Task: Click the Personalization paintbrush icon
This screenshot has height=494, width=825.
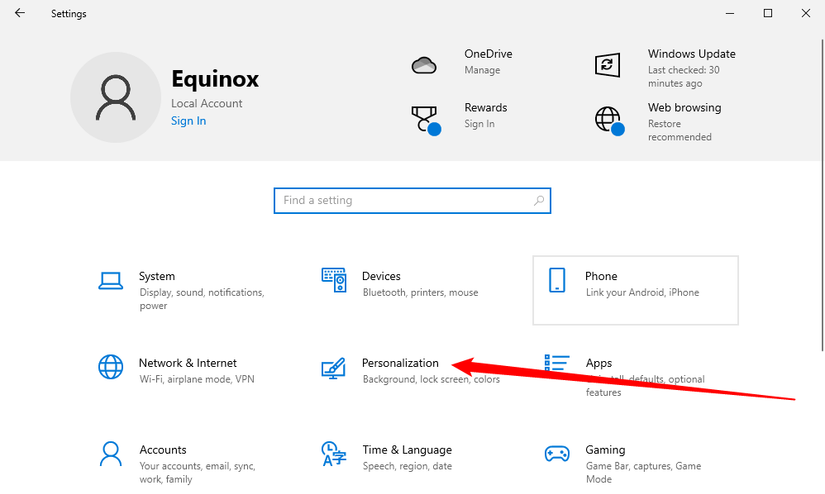Action: tap(334, 368)
